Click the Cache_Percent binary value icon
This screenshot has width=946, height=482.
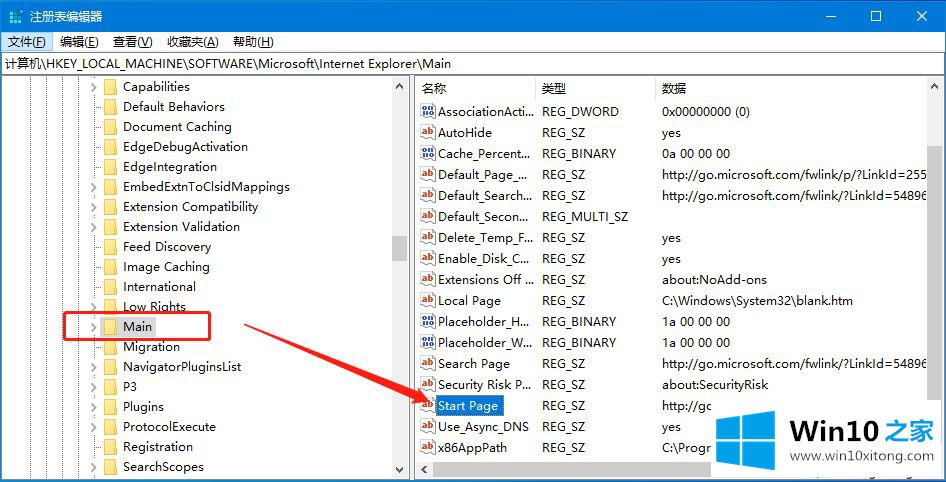pos(428,154)
